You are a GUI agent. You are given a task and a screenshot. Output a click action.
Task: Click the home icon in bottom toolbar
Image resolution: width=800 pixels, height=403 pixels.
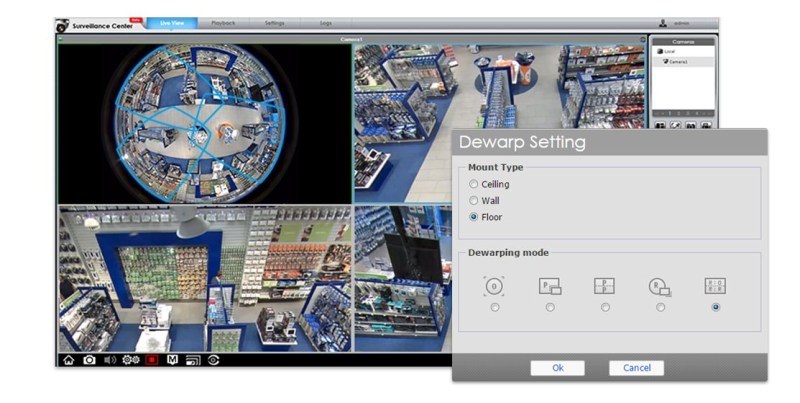pyautogui.click(x=68, y=359)
